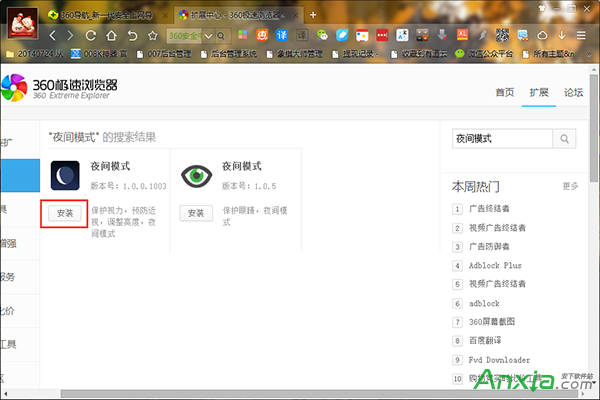This screenshot has width=600, height=400.
Task: Open the browser main menu icon
Action: click(581, 35)
